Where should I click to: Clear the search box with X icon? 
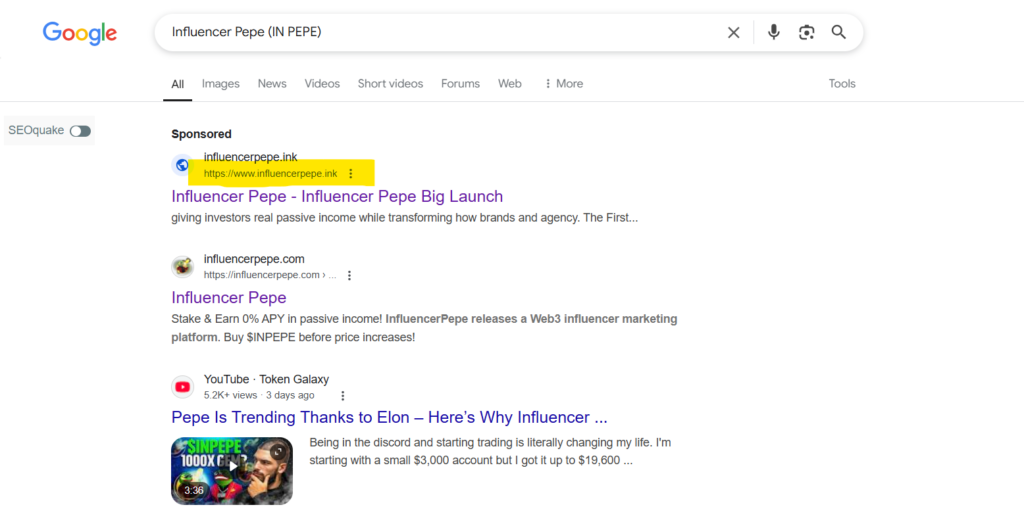click(x=733, y=33)
